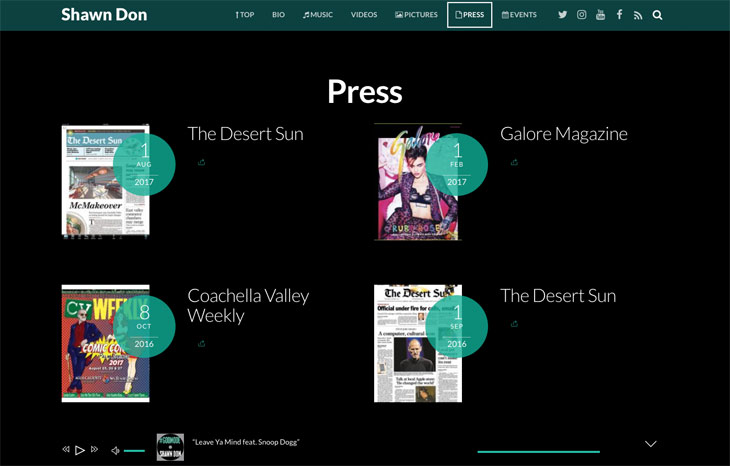This screenshot has height=466, width=730.
Task: Open the September 2016 The Desert Sun headline
Action: pyautogui.click(x=558, y=296)
